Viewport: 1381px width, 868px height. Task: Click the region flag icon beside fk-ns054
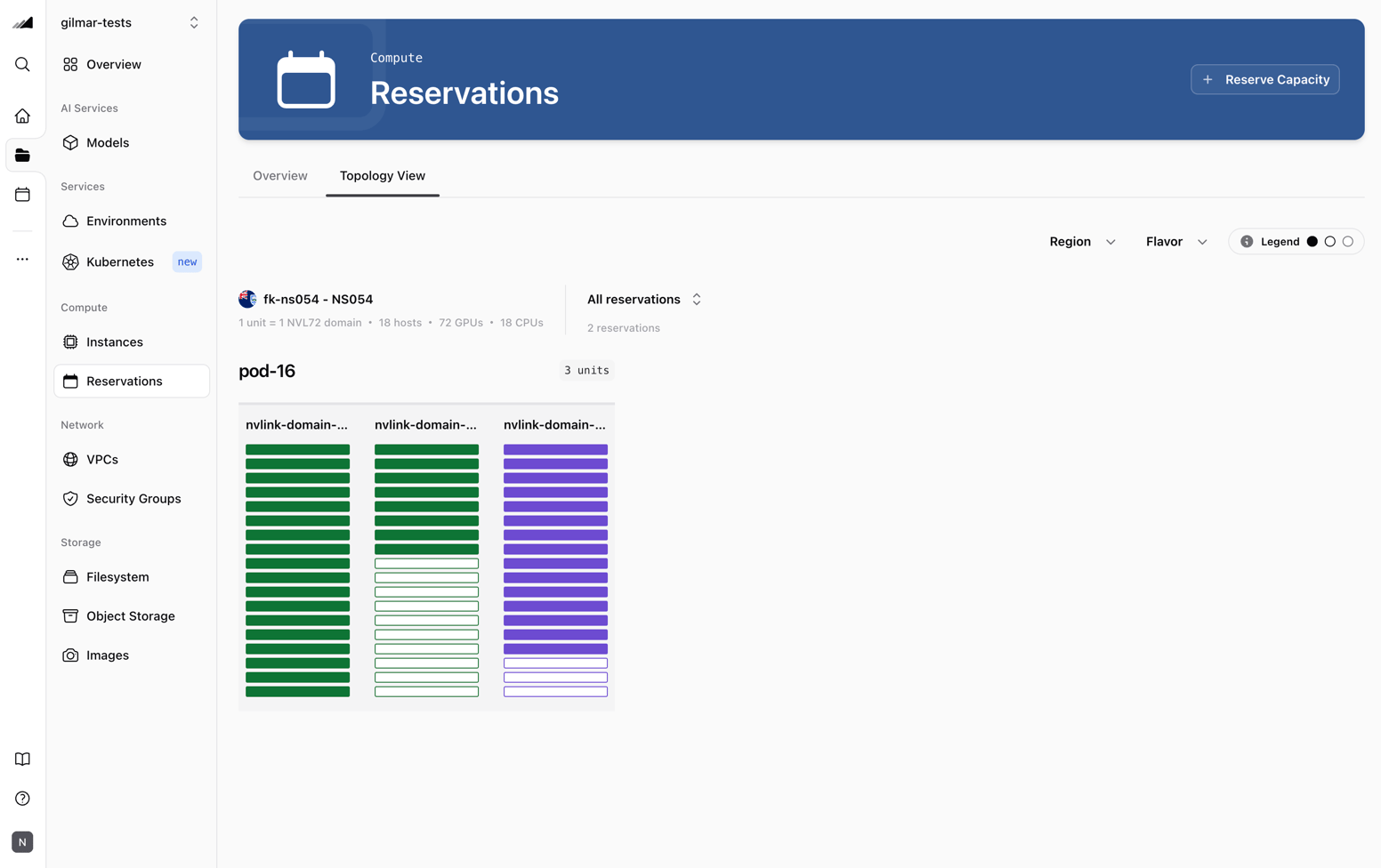[x=247, y=299]
